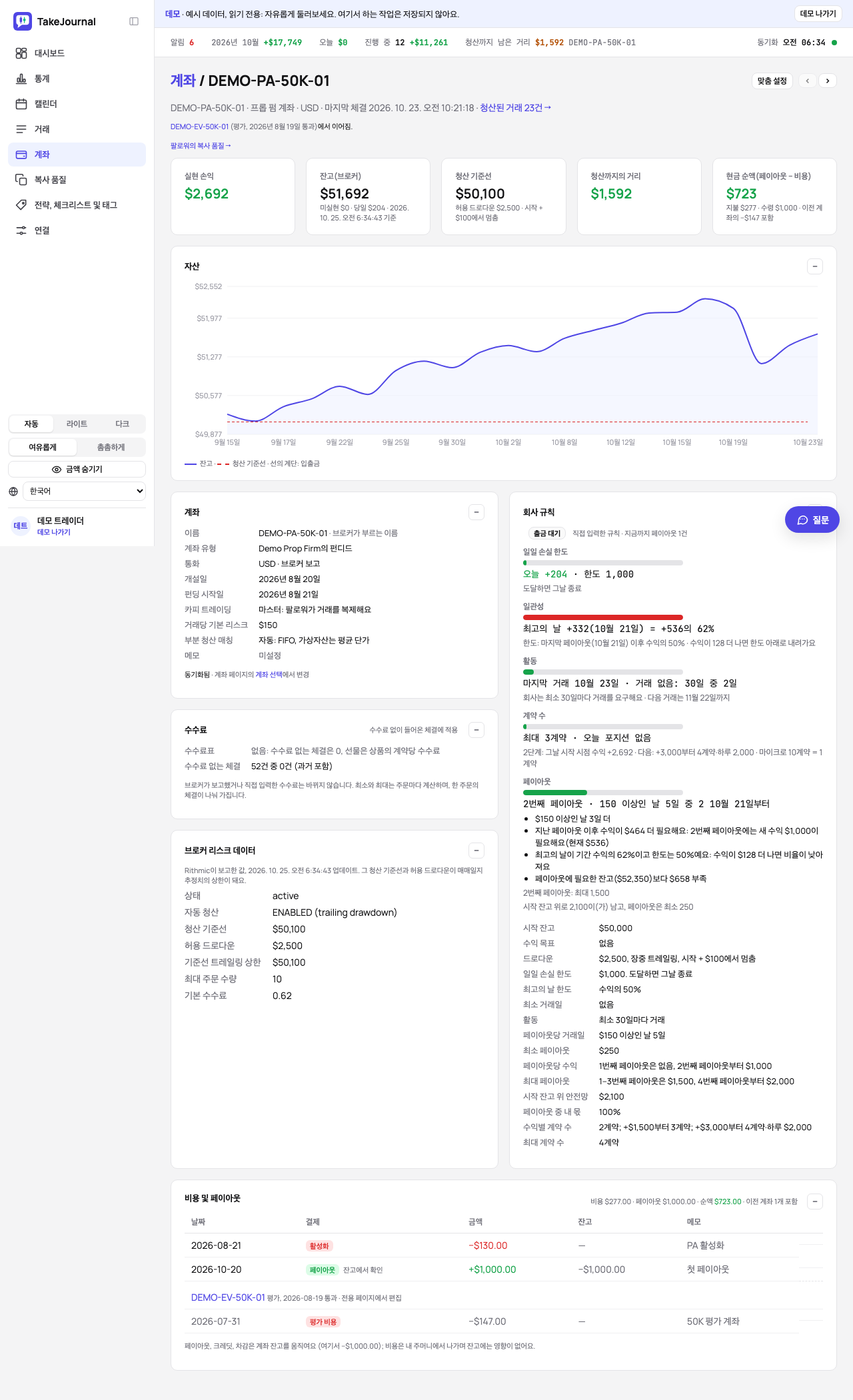Collapse the 브로커 리스크 데이터 panel
Viewport: 853px width, 1400px height.
pos(476,851)
